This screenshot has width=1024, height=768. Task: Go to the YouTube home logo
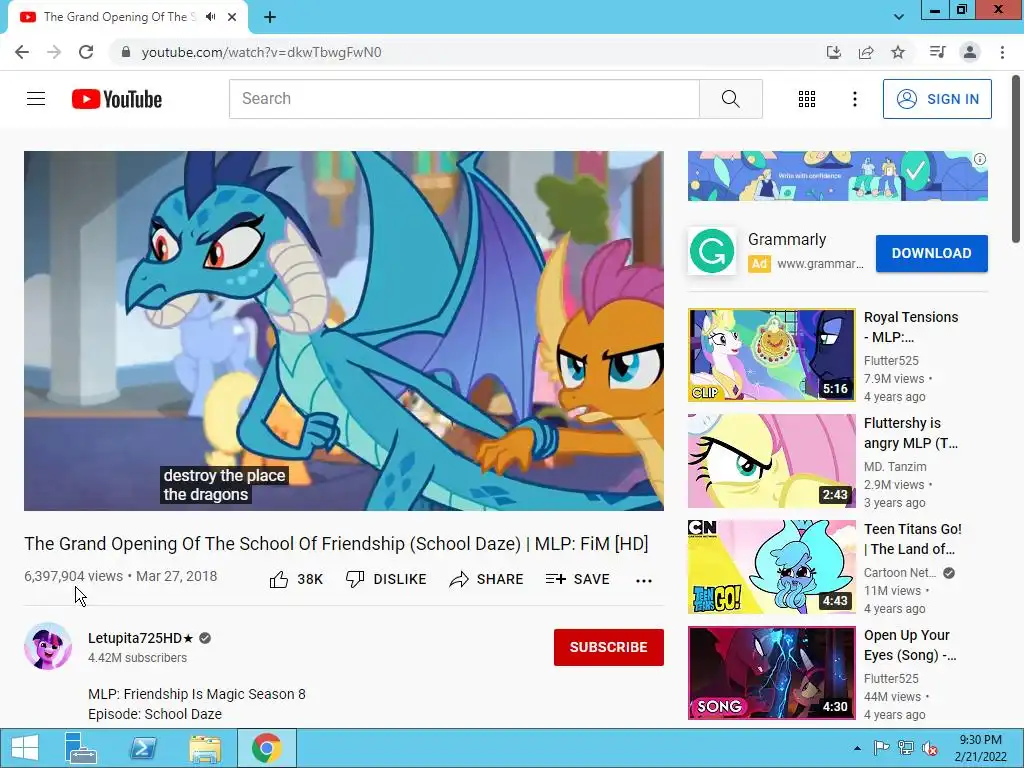coord(117,99)
